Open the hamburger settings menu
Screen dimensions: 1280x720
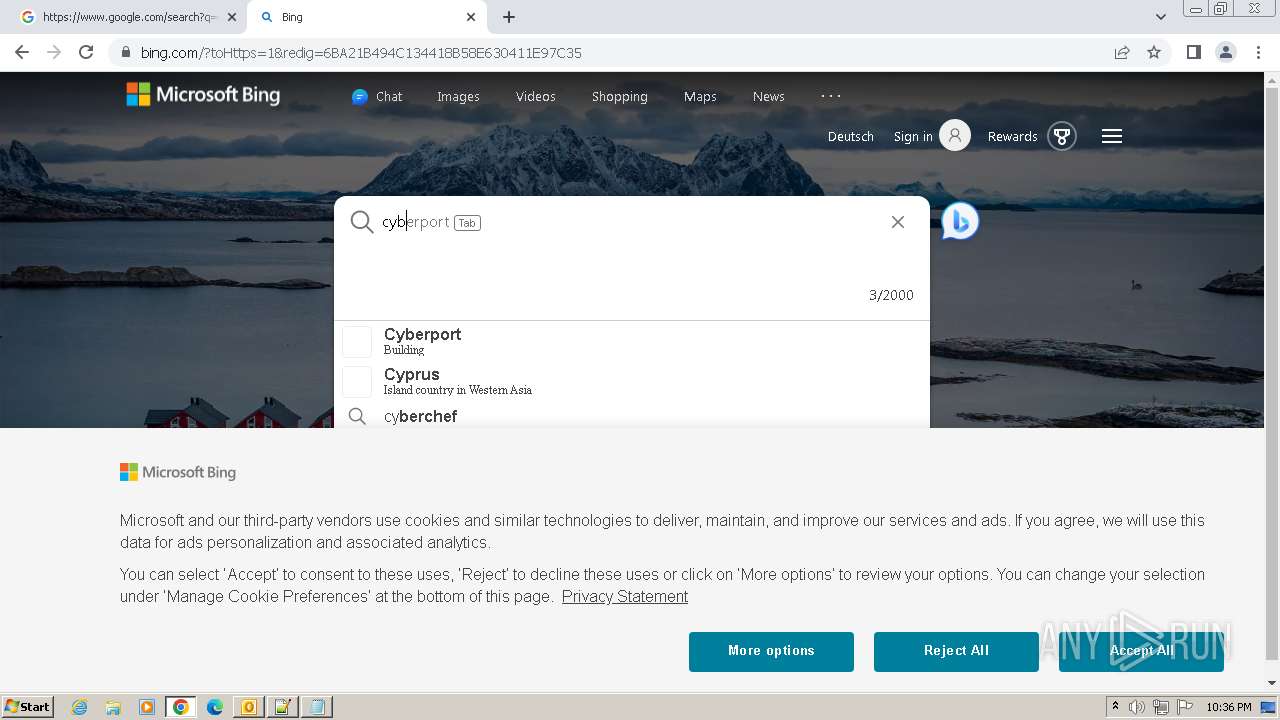pos(1112,136)
